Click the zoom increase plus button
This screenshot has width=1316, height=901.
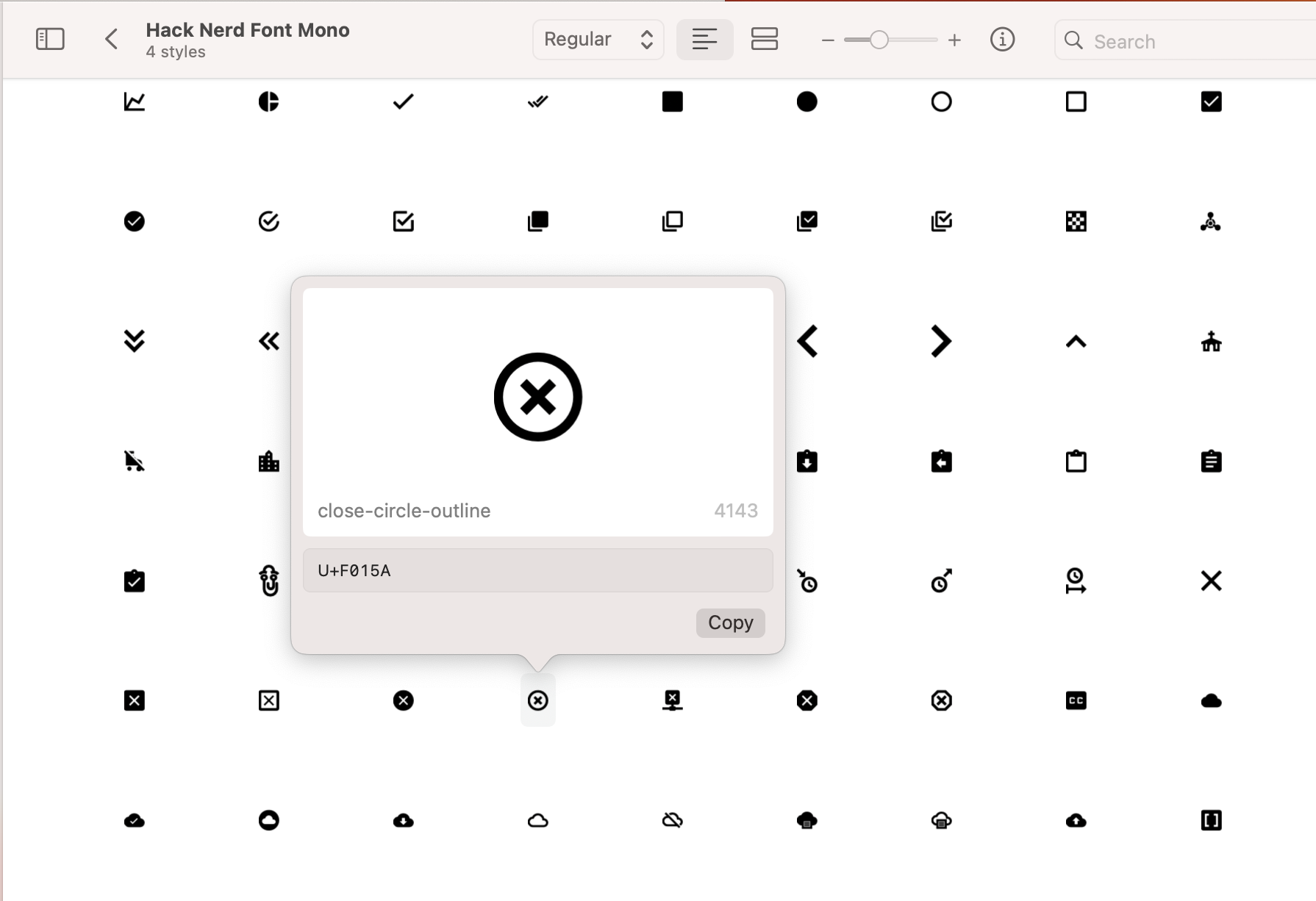tap(954, 40)
